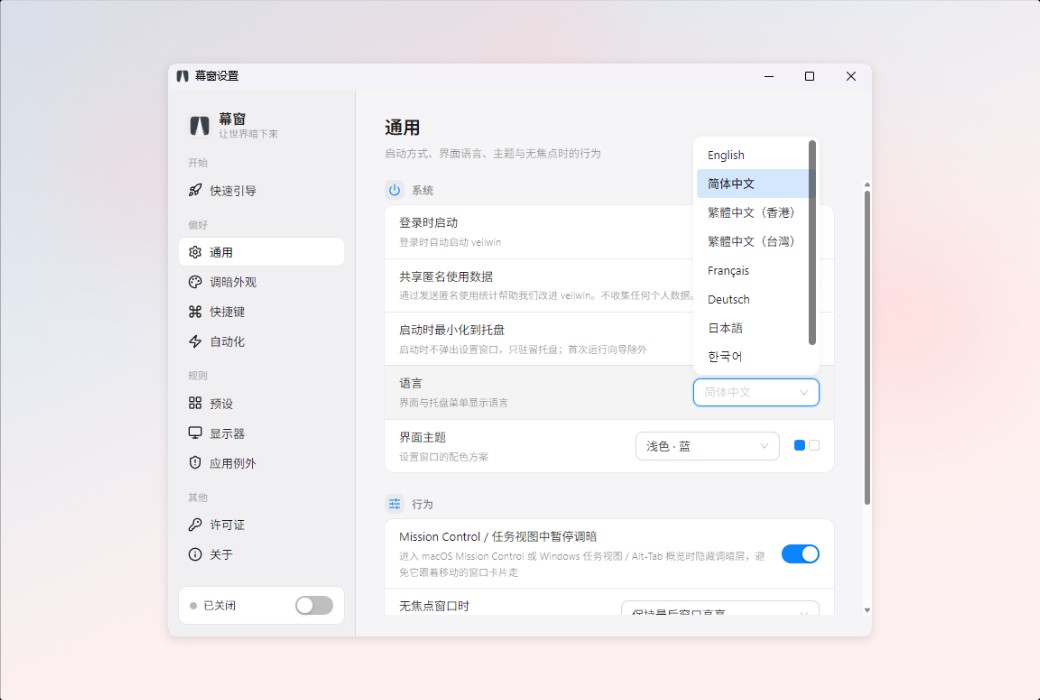Screen dimensions: 1040x700
Task: Click the 设置窗口的配色方案 description
Action: pyautogui.click(x=444, y=456)
